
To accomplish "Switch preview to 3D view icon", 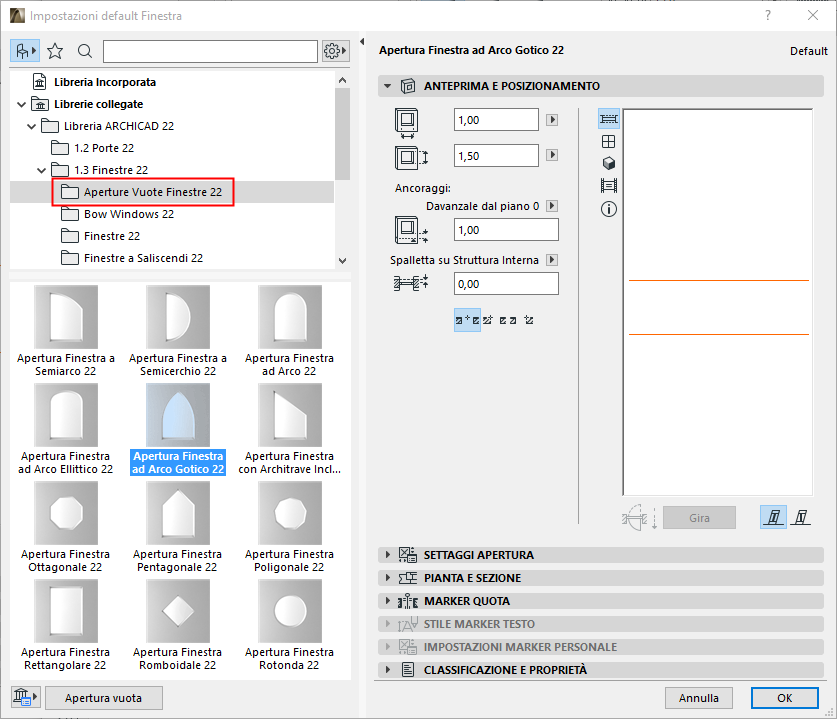I will pyautogui.click(x=609, y=163).
